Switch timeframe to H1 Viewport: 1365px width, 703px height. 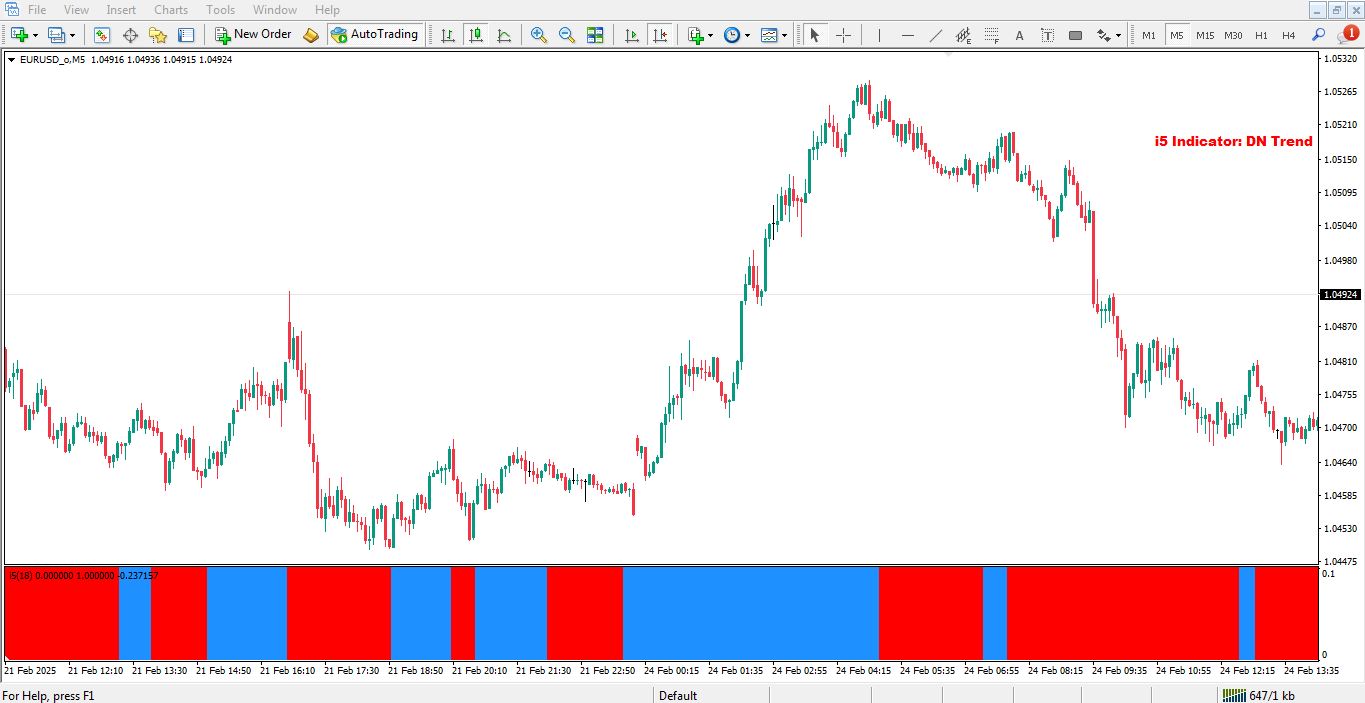click(1261, 35)
